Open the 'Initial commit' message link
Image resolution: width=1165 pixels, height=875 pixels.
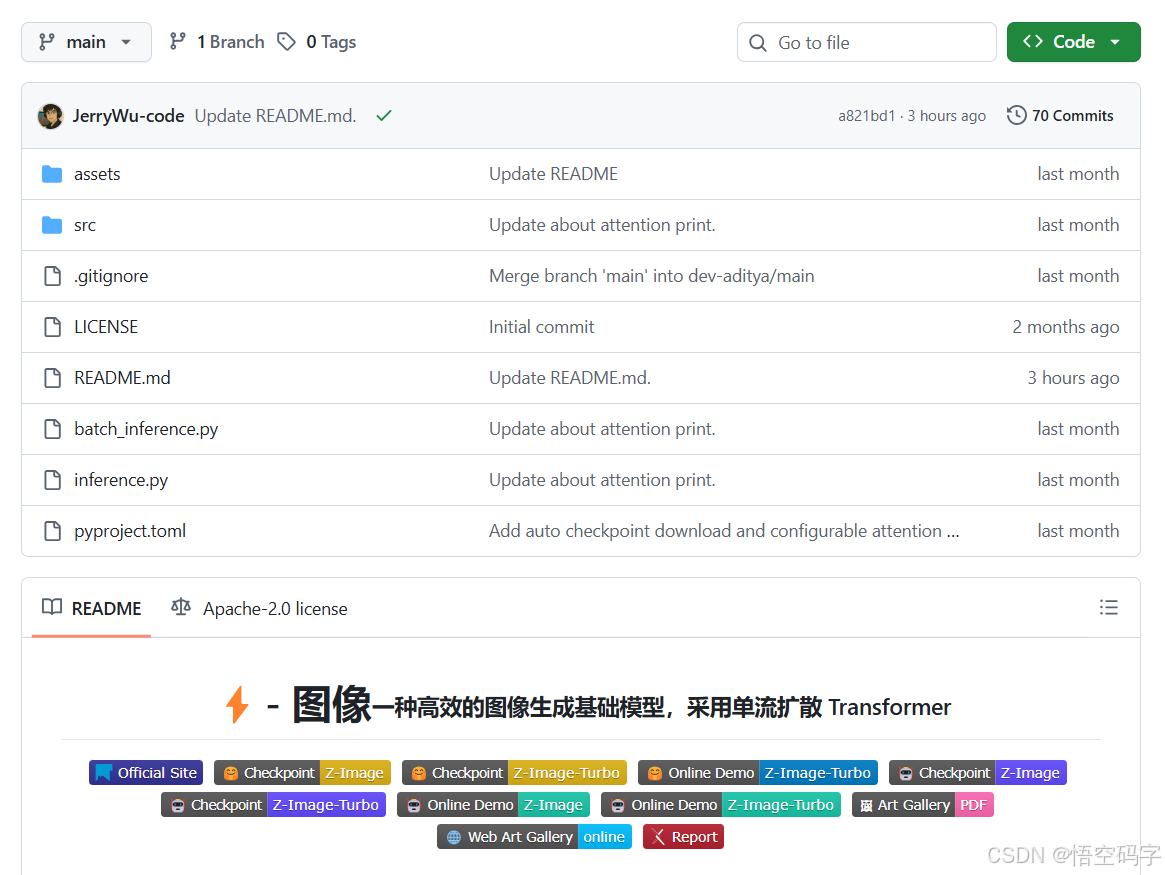(x=542, y=327)
